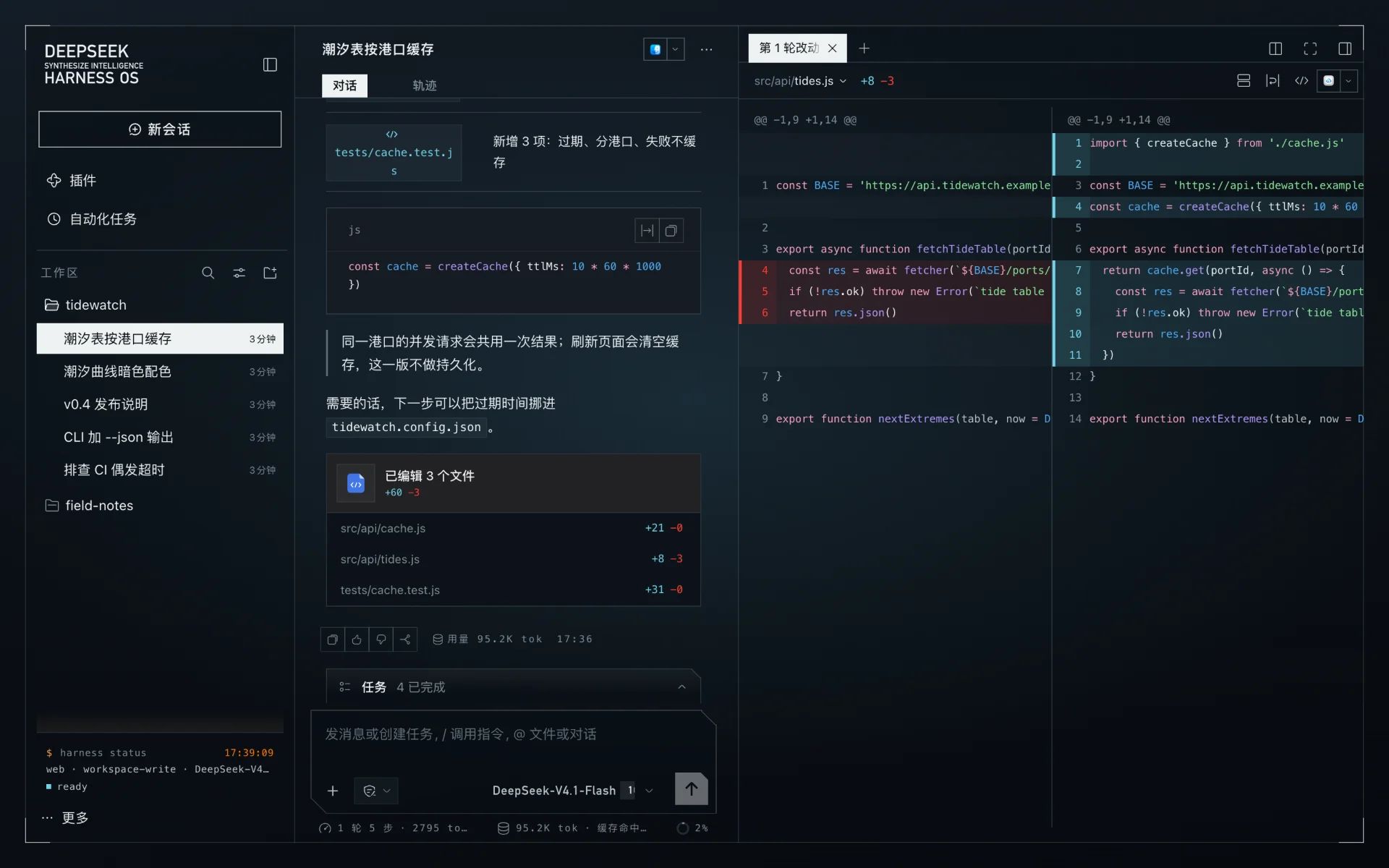Open conversation 排查 CI 偶发超时
The image size is (1389, 868).
(x=160, y=470)
